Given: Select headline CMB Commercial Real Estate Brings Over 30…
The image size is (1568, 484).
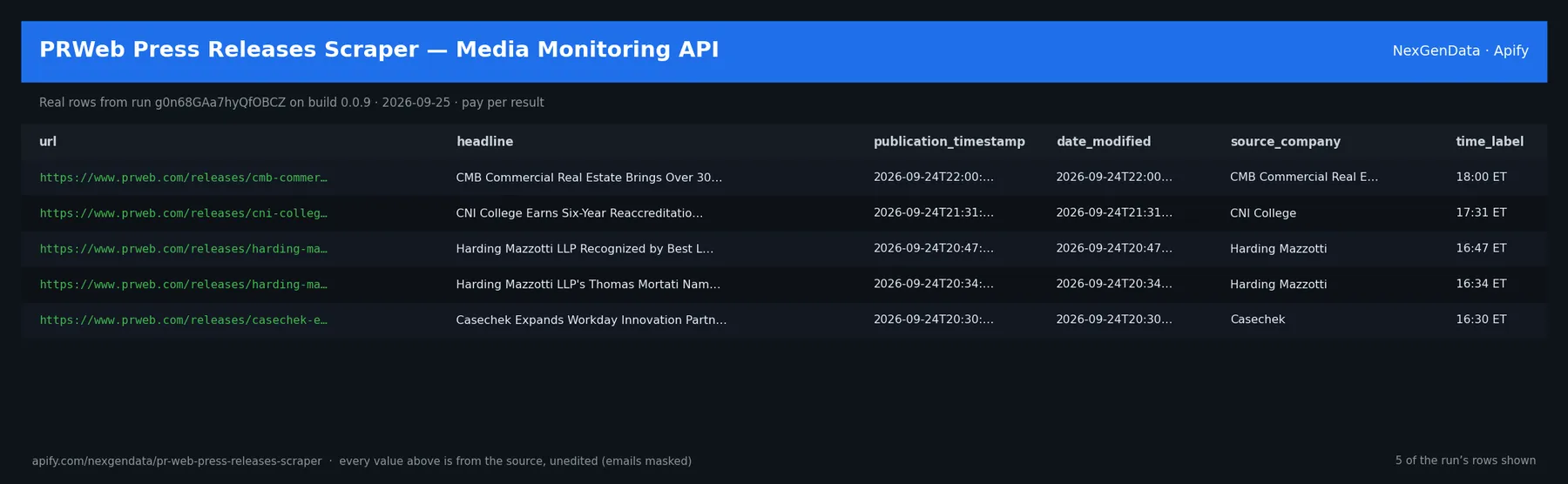Looking at the screenshot, I should (x=589, y=178).
